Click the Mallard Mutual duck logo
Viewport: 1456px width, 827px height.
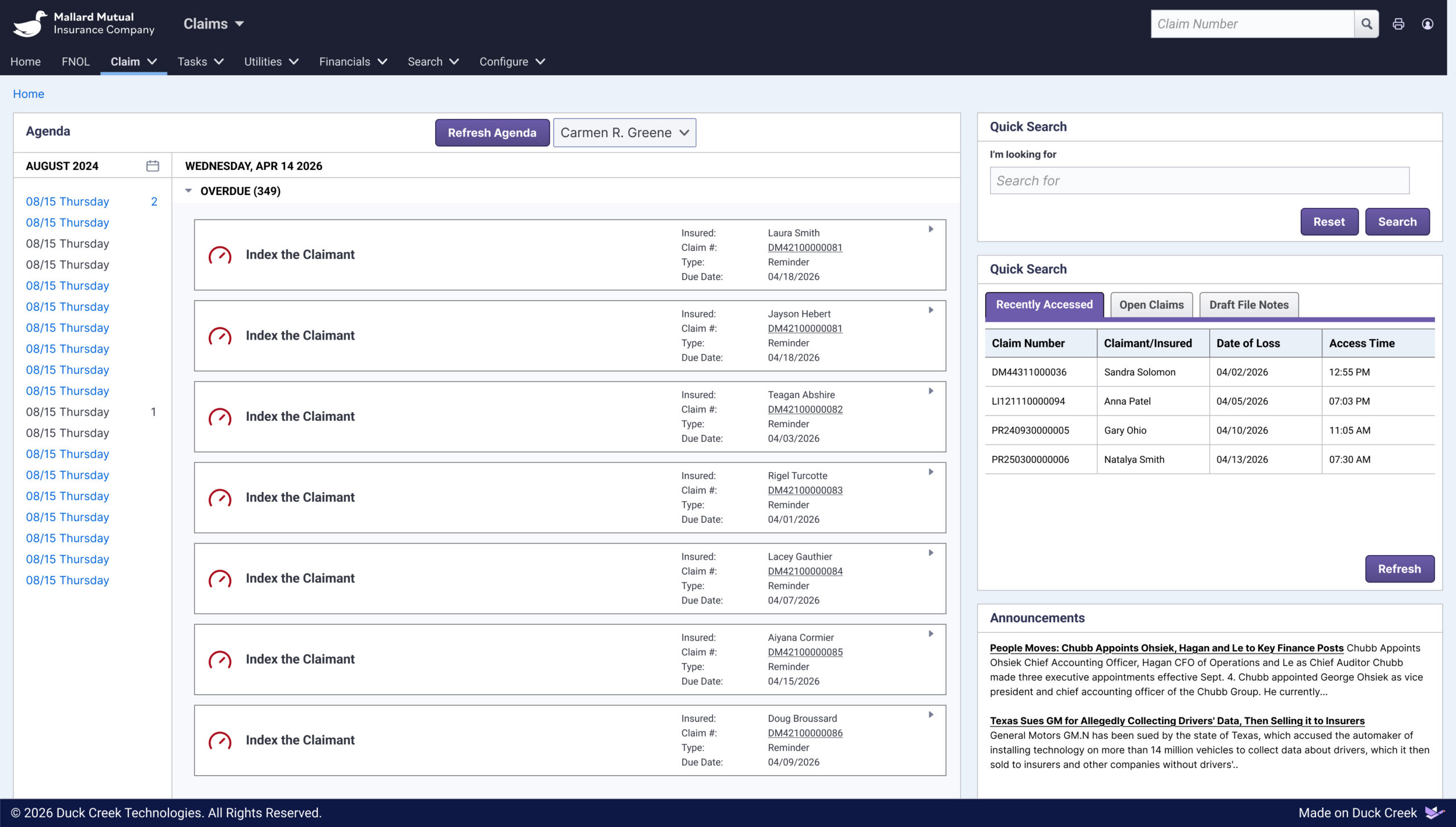tap(30, 24)
